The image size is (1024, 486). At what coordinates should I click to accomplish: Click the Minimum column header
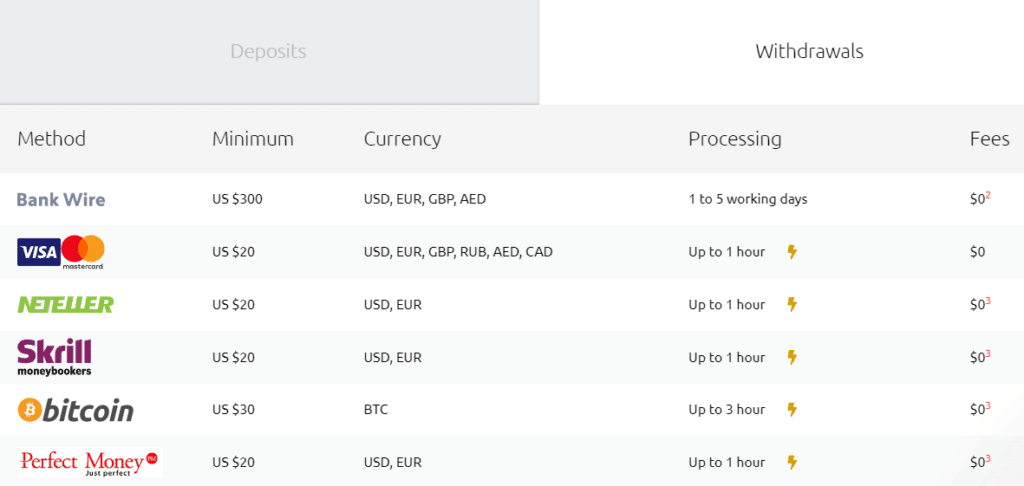[253, 139]
